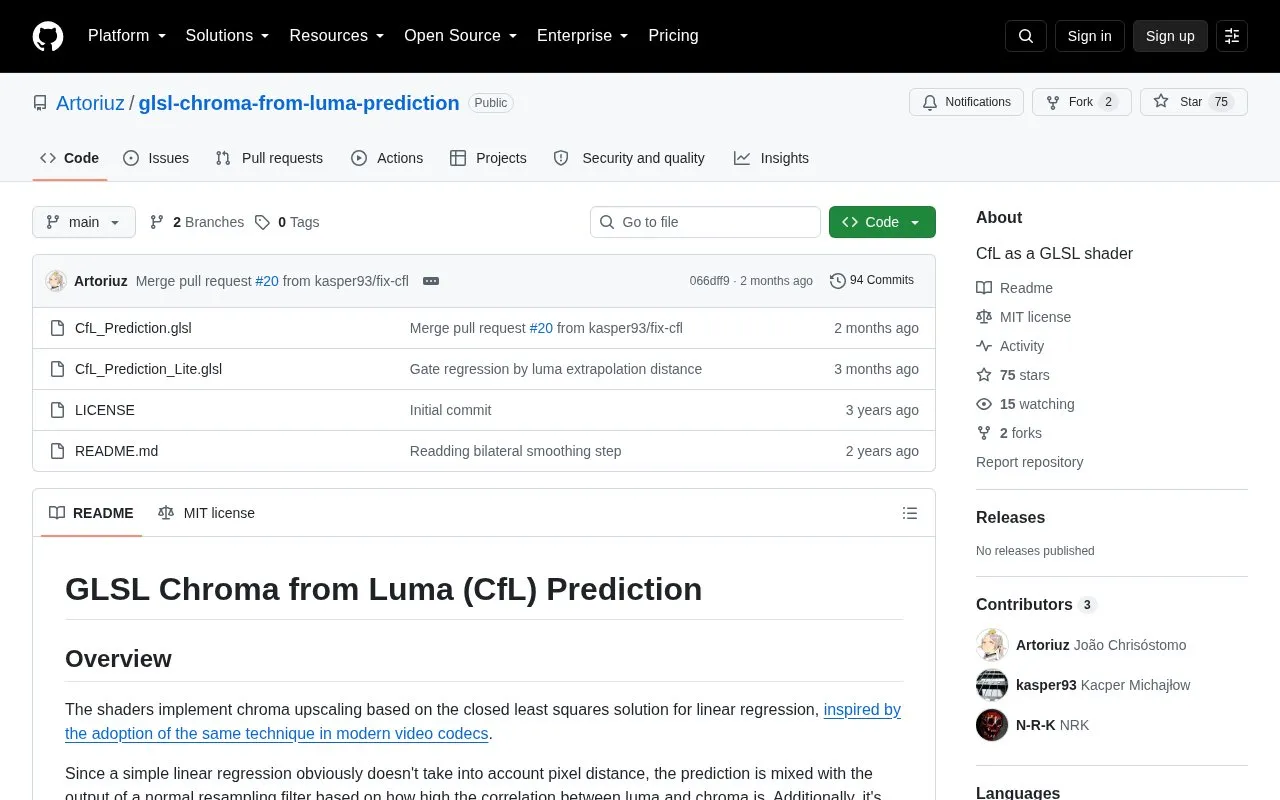Image resolution: width=1280 pixels, height=800 pixels.
Task: Click kasper93 contributor avatar
Action: click(992, 685)
